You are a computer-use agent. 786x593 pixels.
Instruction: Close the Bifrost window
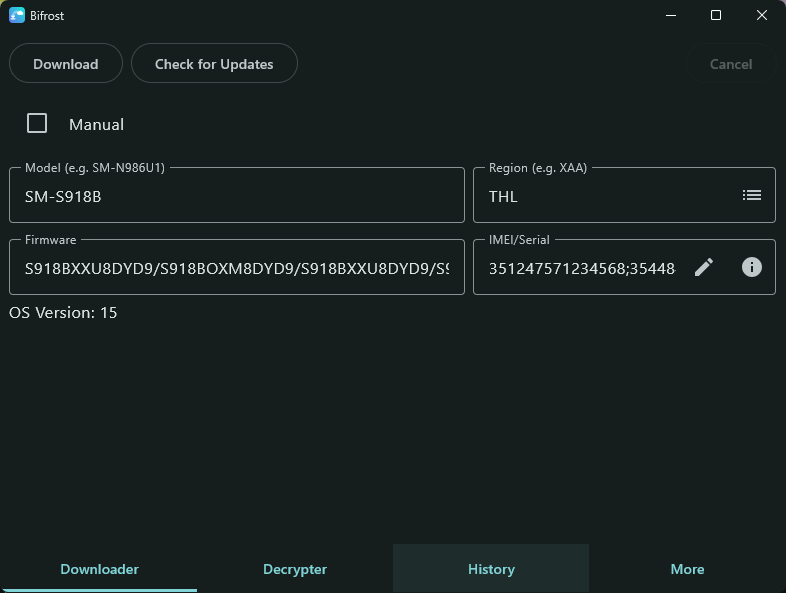[x=761, y=16]
